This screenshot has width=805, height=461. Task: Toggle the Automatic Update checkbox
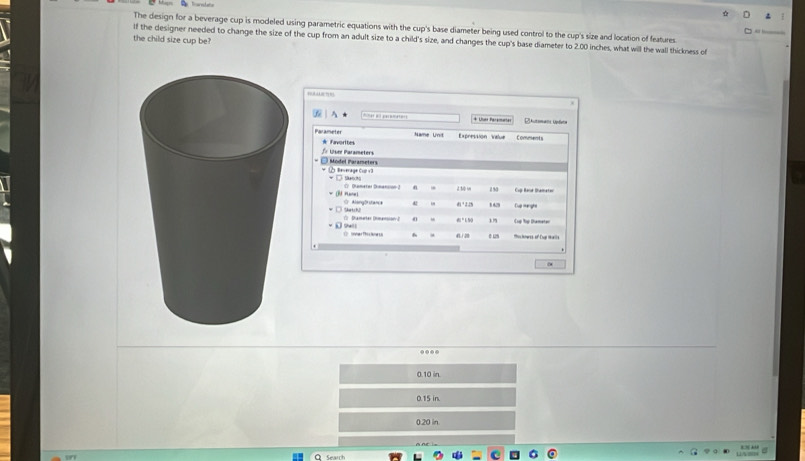527,121
